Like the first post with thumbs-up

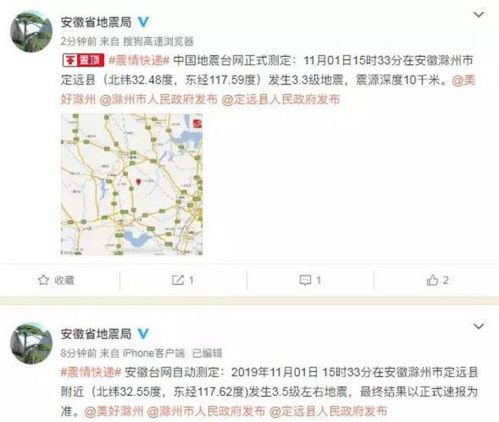pos(432,280)
